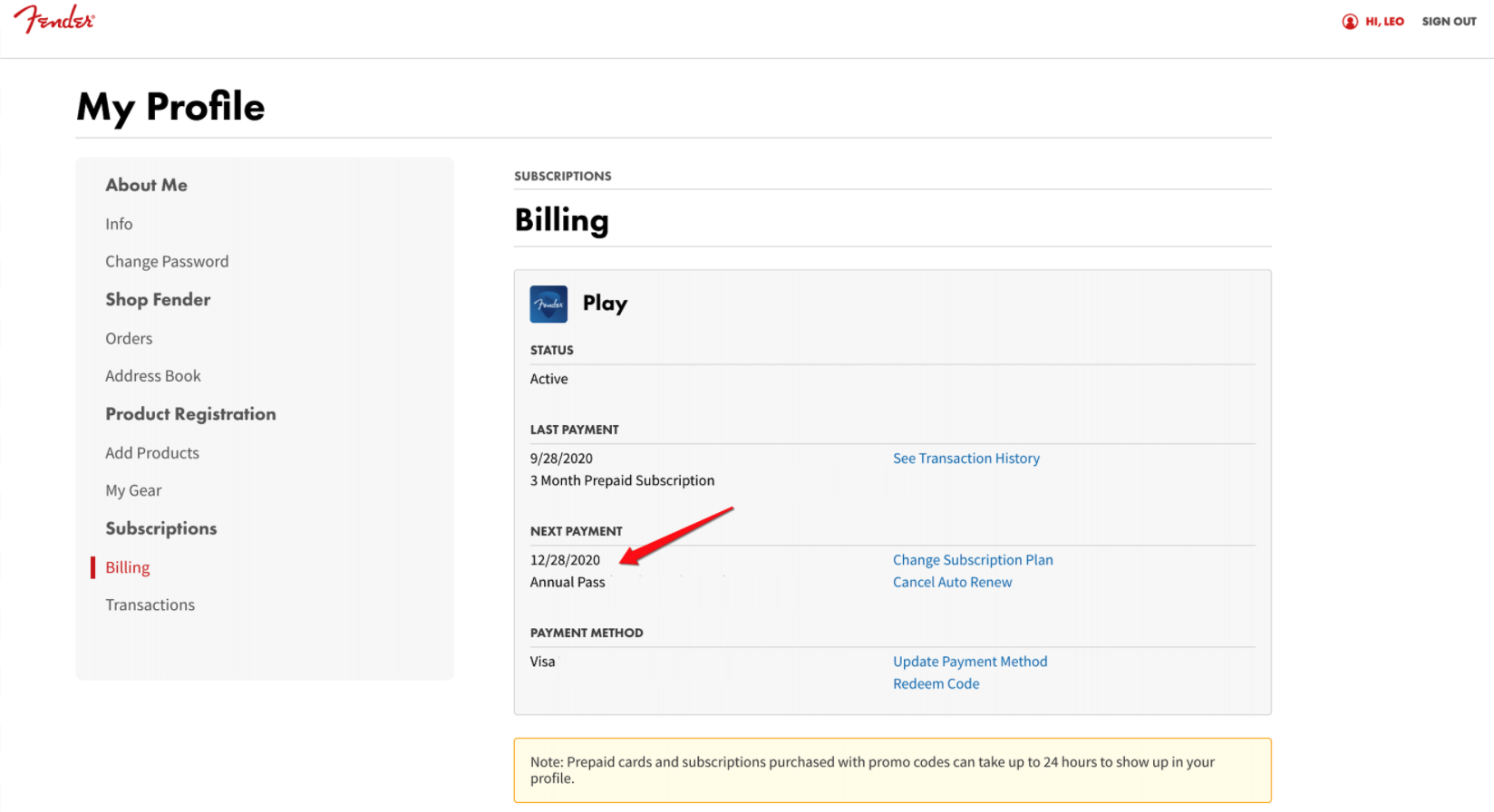Open Add Products in the sidebar

point(152,453)
